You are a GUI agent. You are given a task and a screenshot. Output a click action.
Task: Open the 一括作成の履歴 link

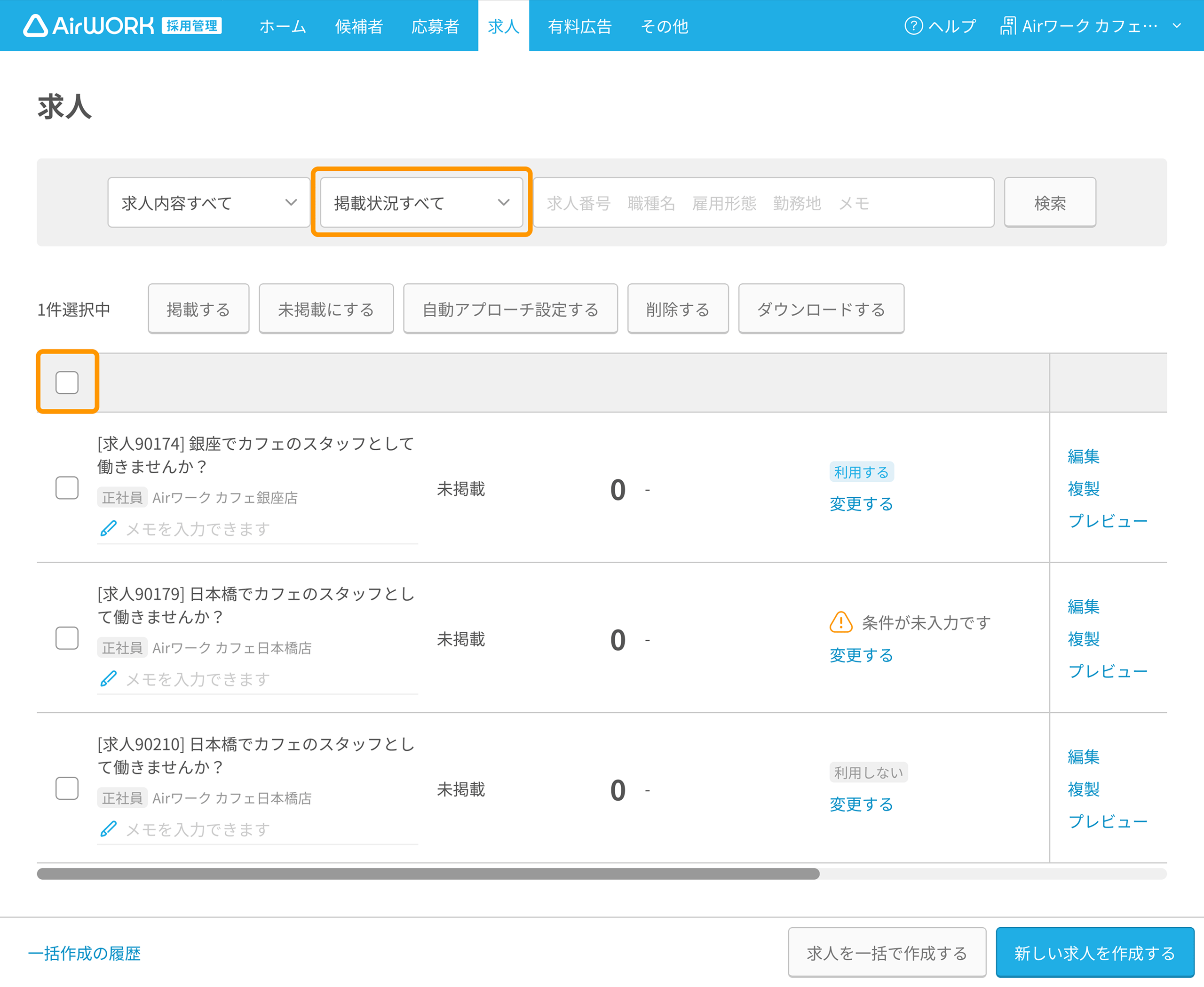(84, 953)
